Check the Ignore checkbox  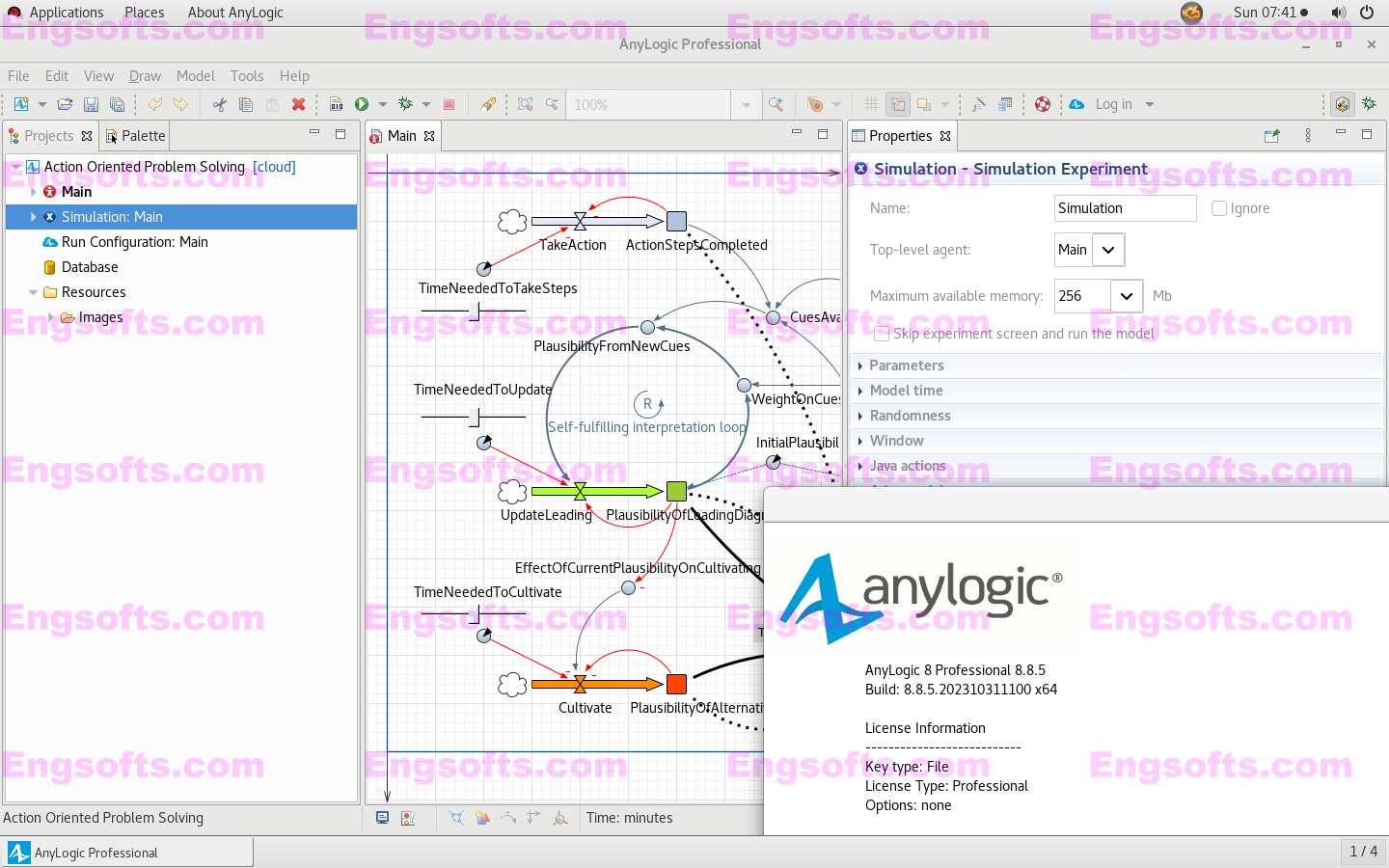[1219, 208]
